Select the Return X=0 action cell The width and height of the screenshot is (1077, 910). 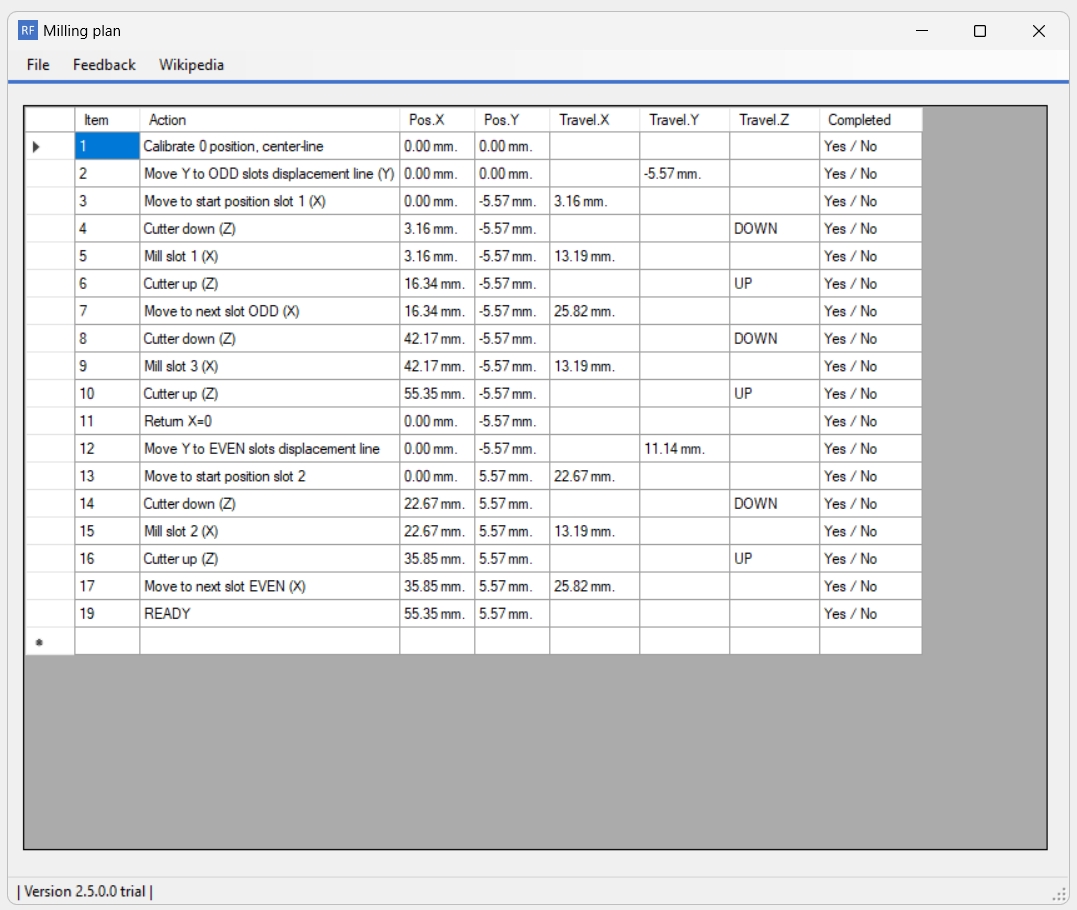pos(270,421)
